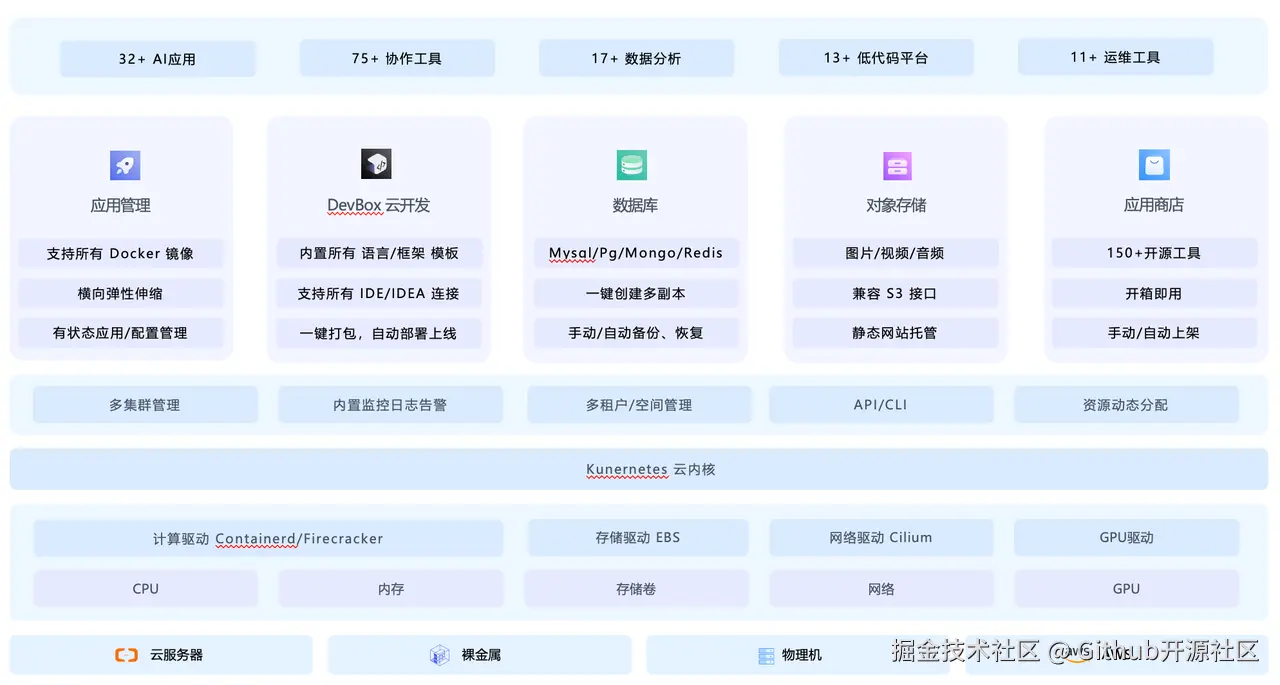Select the 75+ 协作工具 box
The image size is (1280, 685).
397,58
